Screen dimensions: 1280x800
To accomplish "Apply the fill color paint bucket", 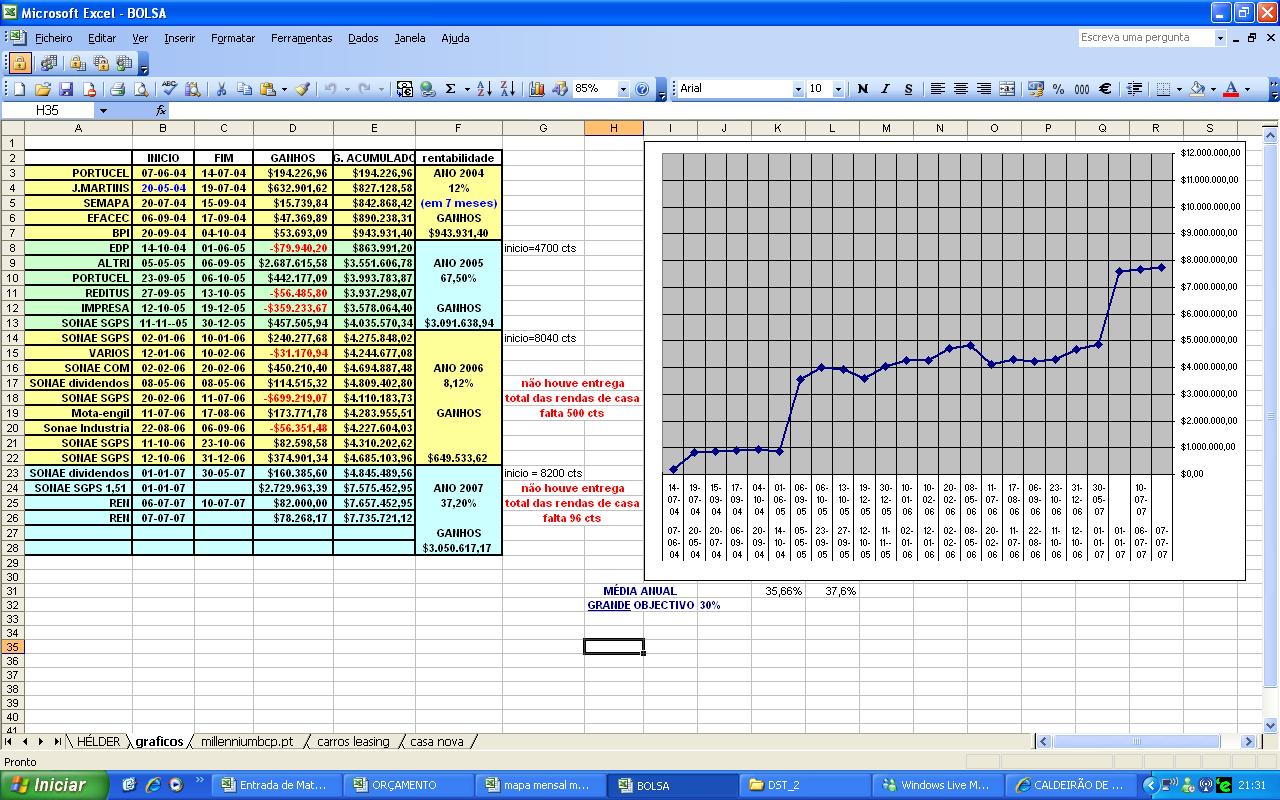I will click(1198, 89).
